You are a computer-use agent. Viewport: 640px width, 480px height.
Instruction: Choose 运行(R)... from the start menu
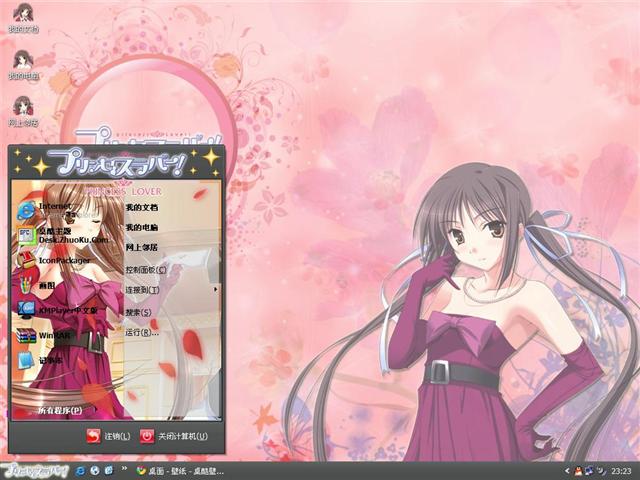click(x=142, y=333)
